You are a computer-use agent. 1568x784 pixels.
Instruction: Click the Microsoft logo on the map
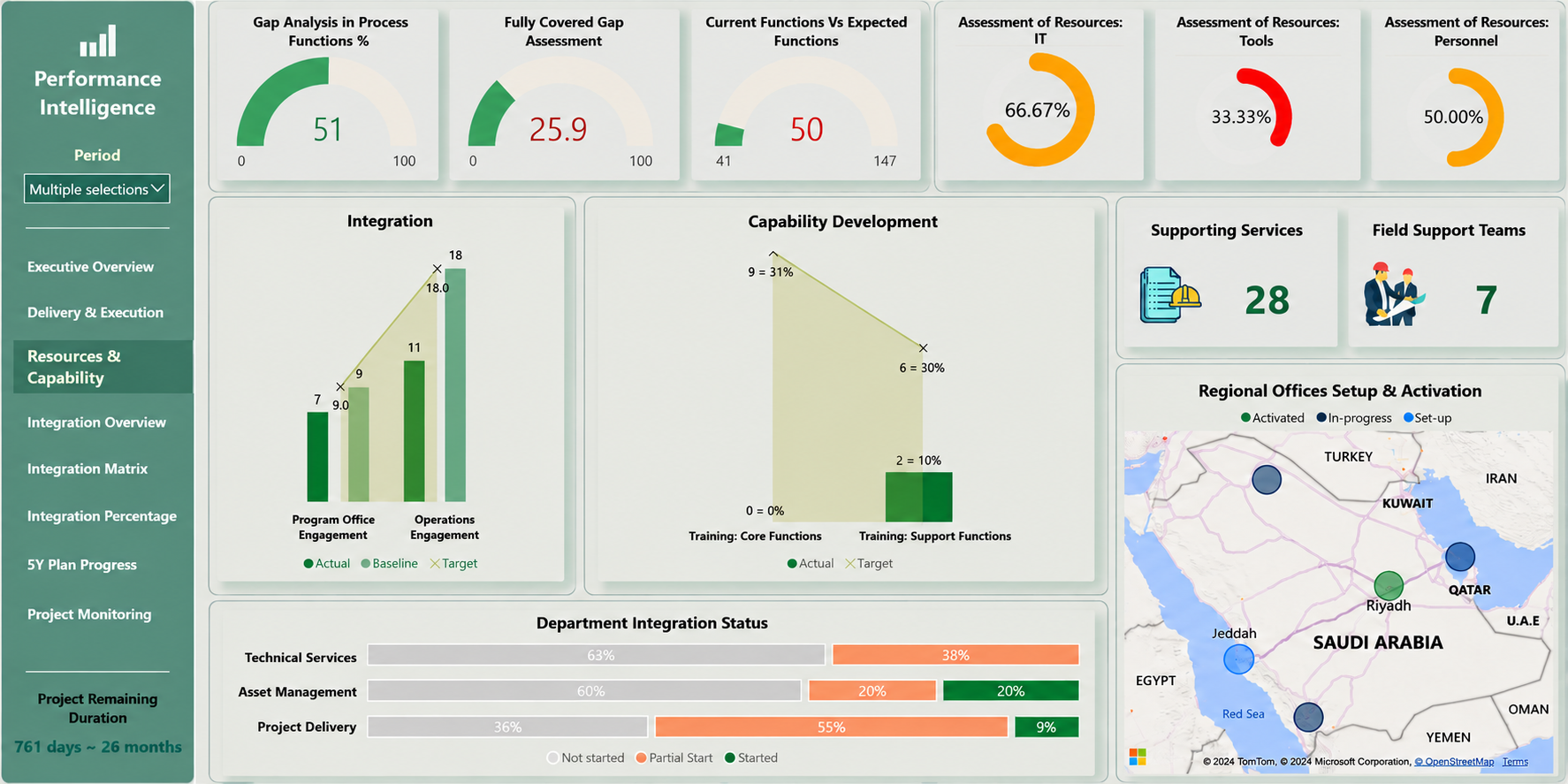[1138, 757]
